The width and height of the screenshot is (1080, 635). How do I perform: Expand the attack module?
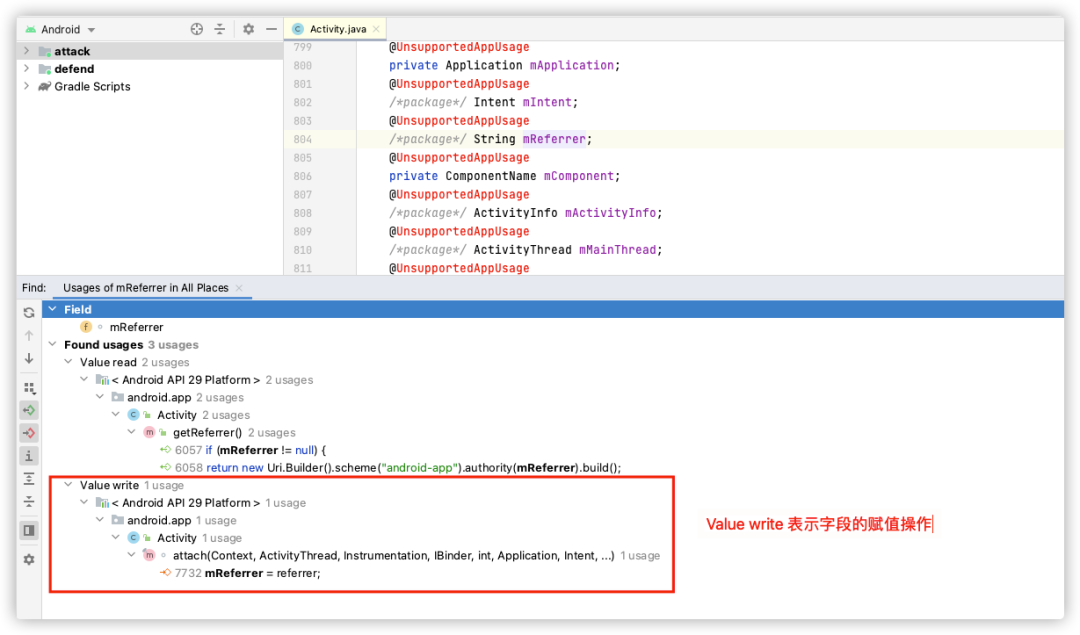(26, 51)
